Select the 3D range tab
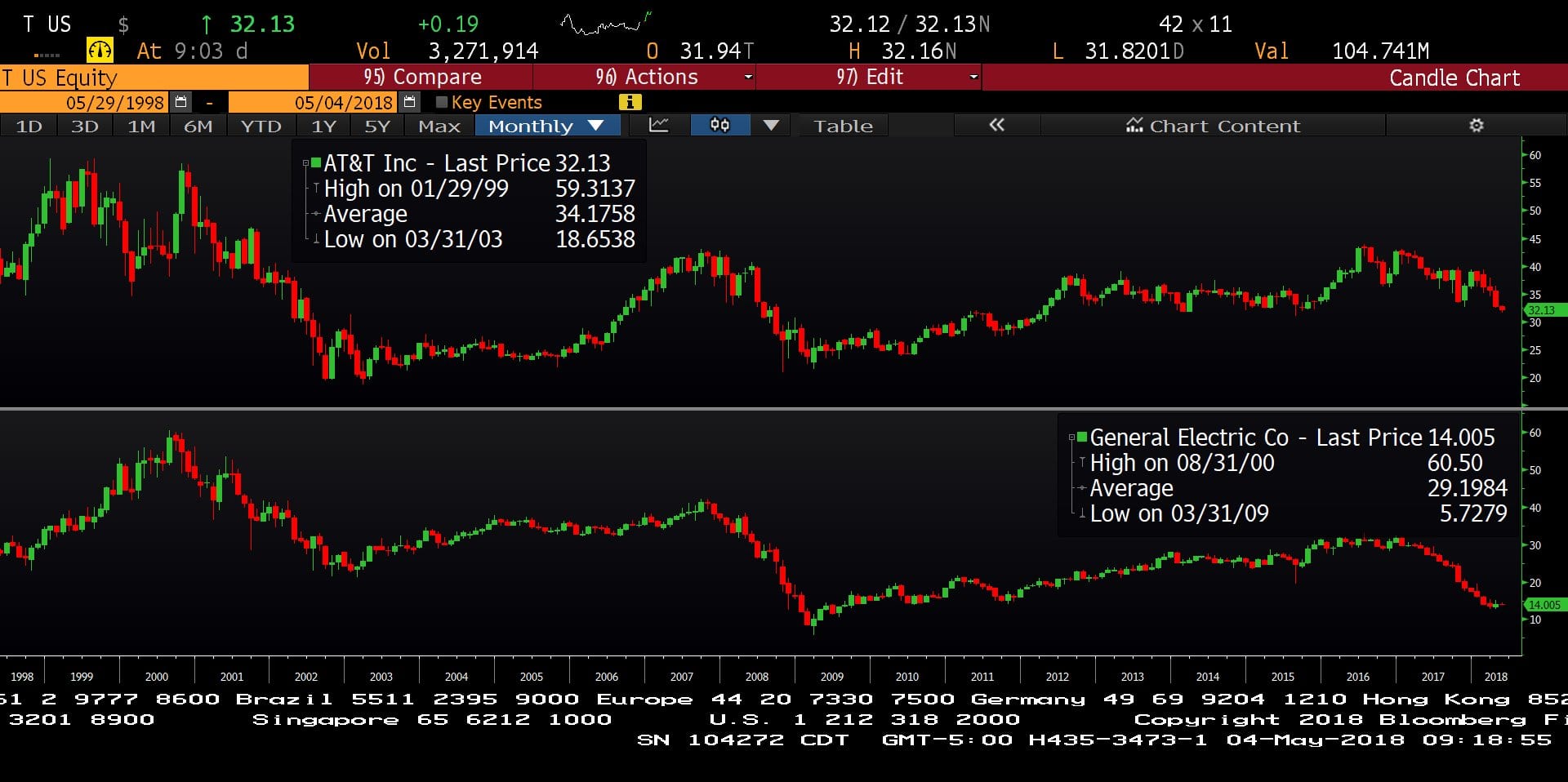The width and height of the screenshot is (1568, 782). [x=84, y=126]
